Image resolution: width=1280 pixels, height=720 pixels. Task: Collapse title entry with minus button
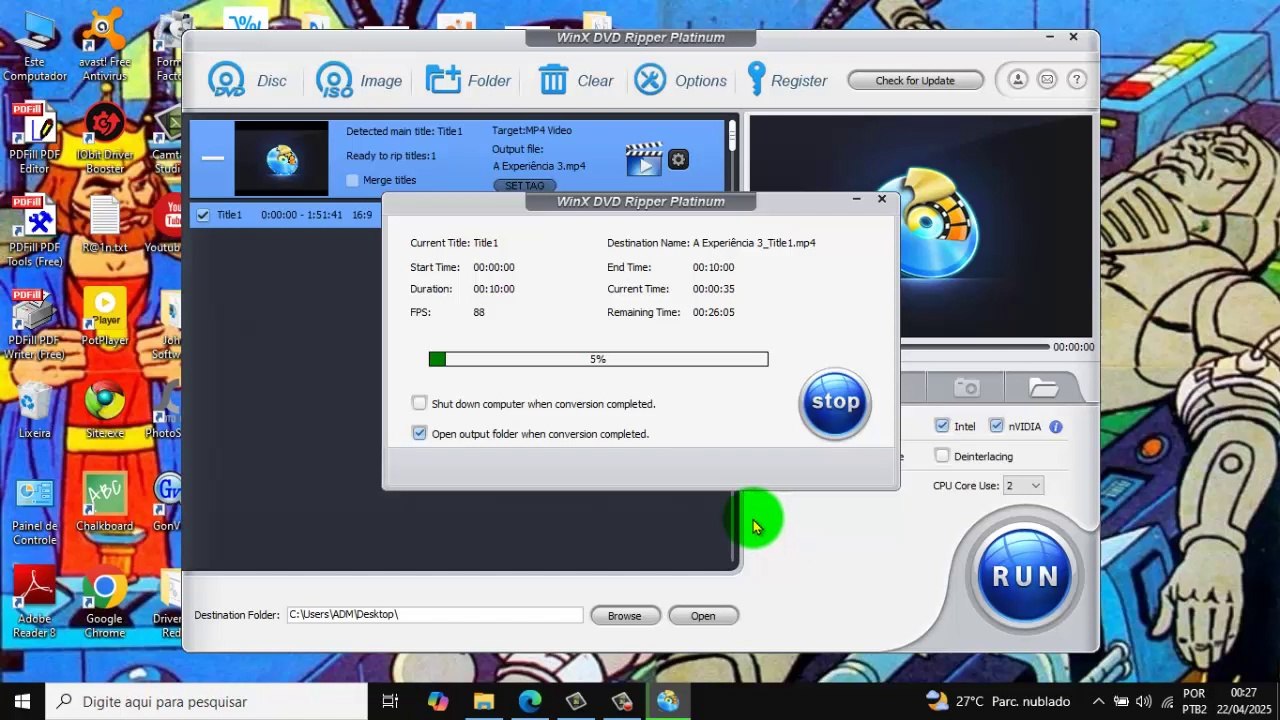click(x=212, y=158)
